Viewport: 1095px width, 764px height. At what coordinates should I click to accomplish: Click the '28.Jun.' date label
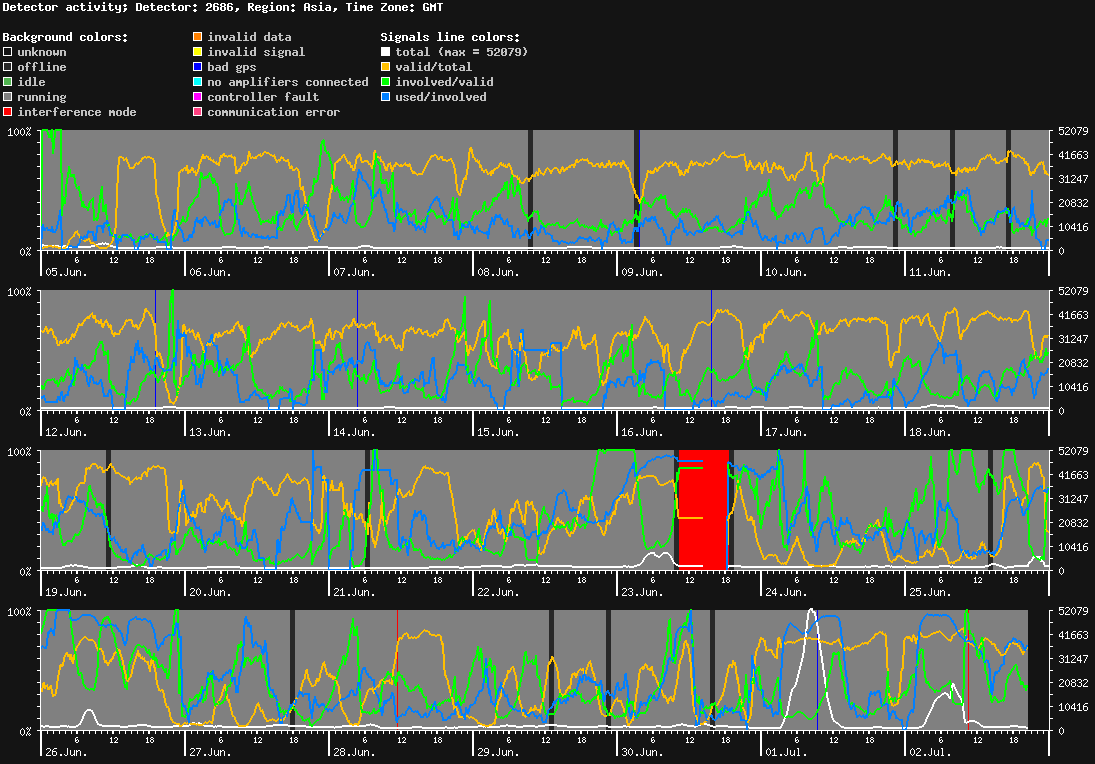(354, 752)
